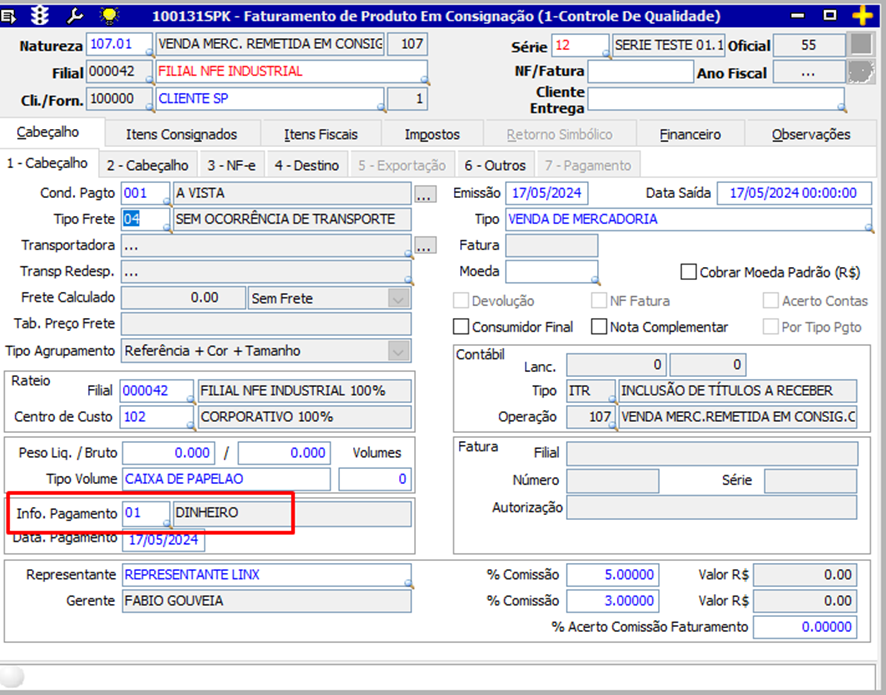Click the gray square icon beside Oficial

859,45
